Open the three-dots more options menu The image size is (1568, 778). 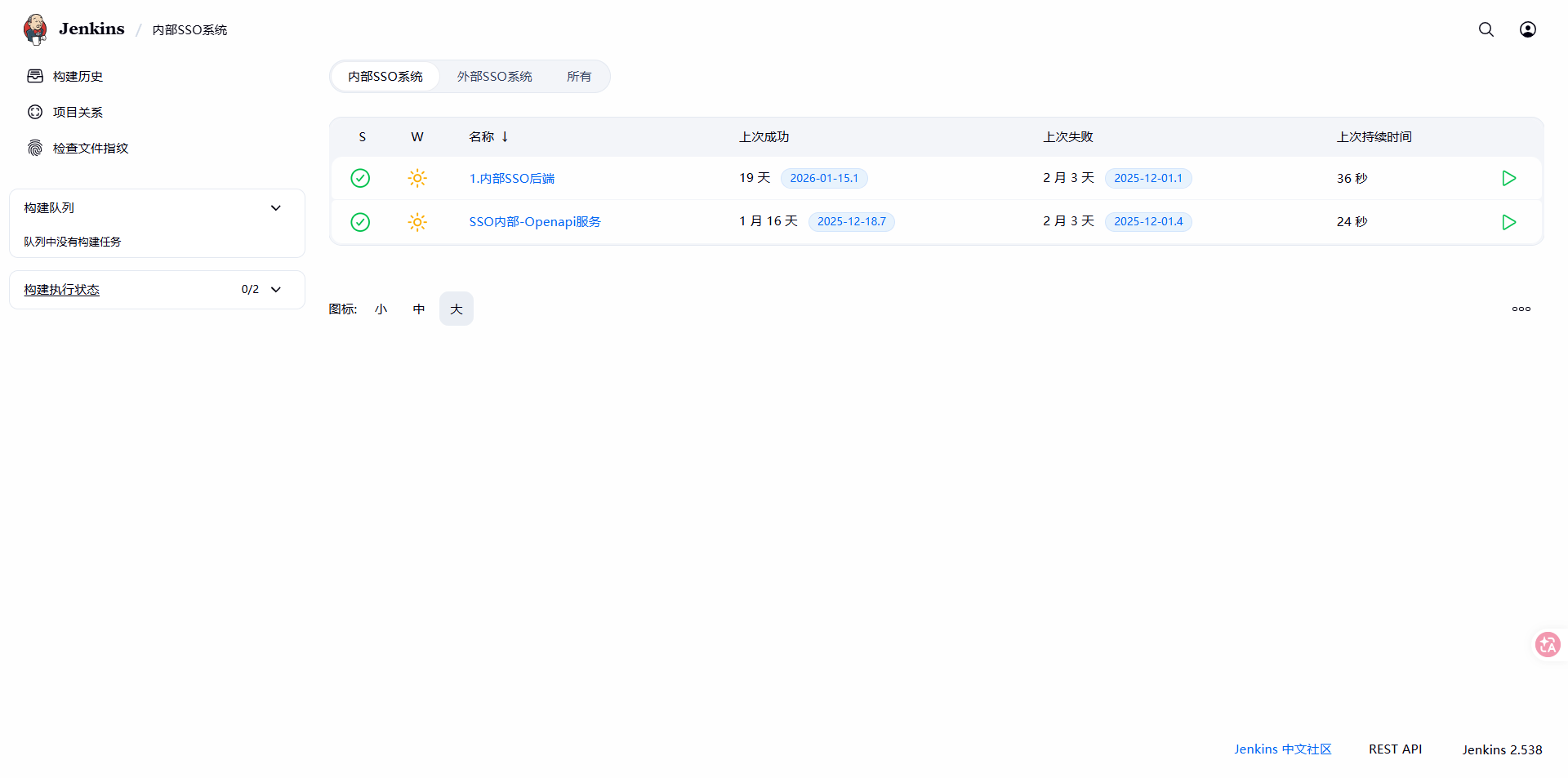[x=1521, y=309]
